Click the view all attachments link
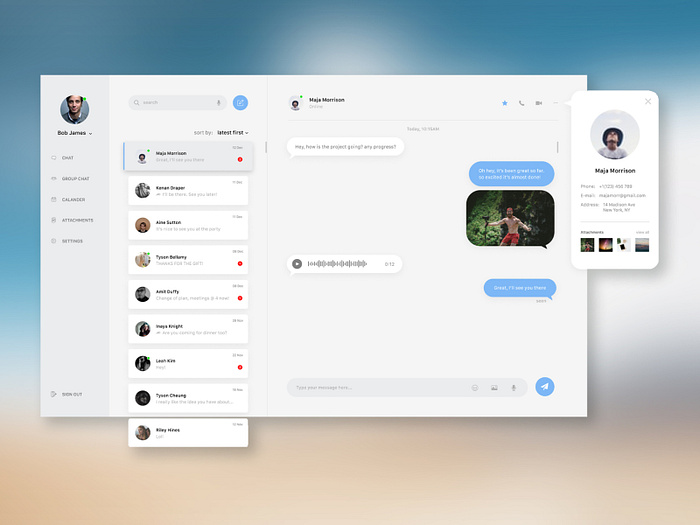Viewport: 700px width, 525px height. 642,232
